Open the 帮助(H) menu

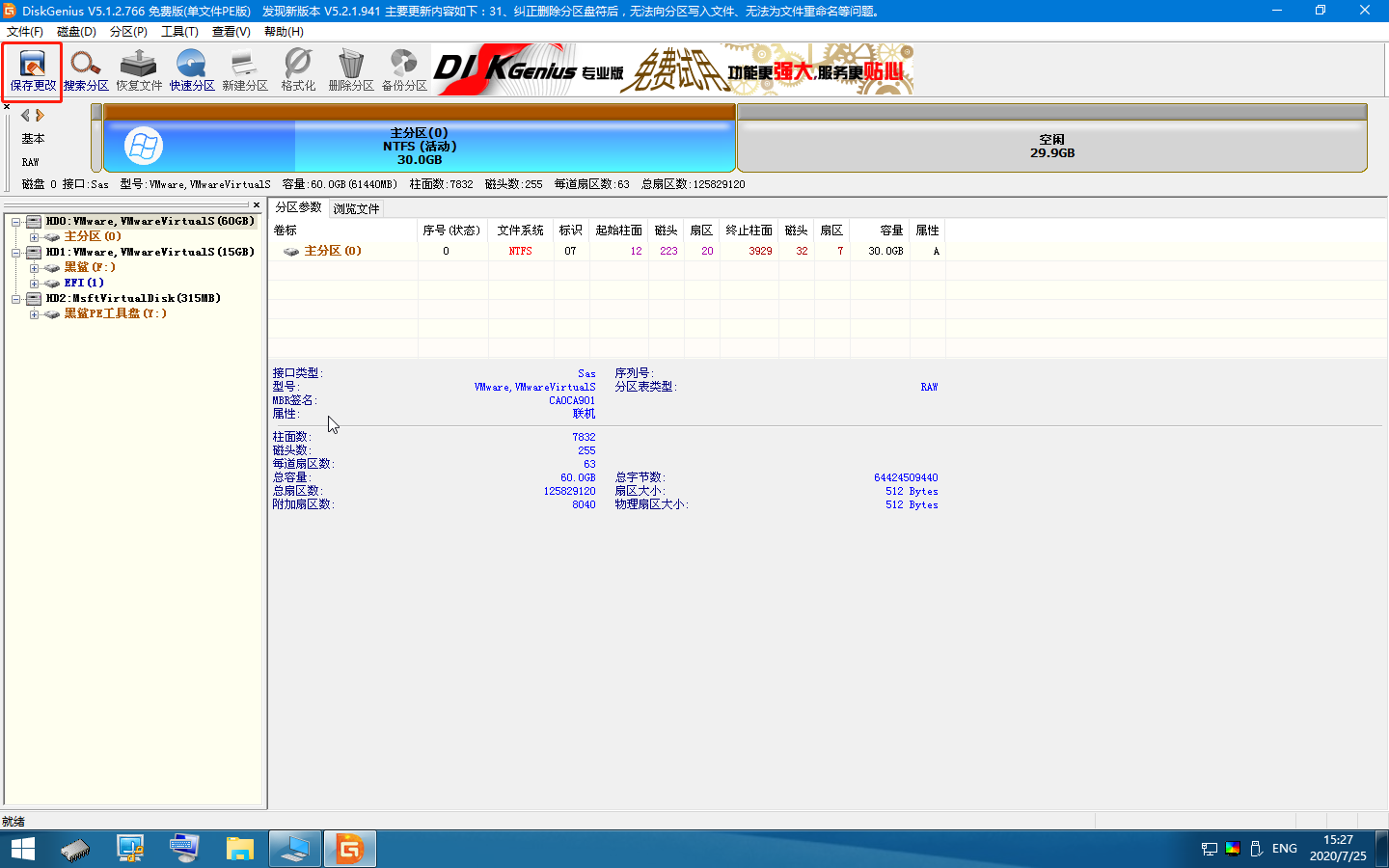284,32
